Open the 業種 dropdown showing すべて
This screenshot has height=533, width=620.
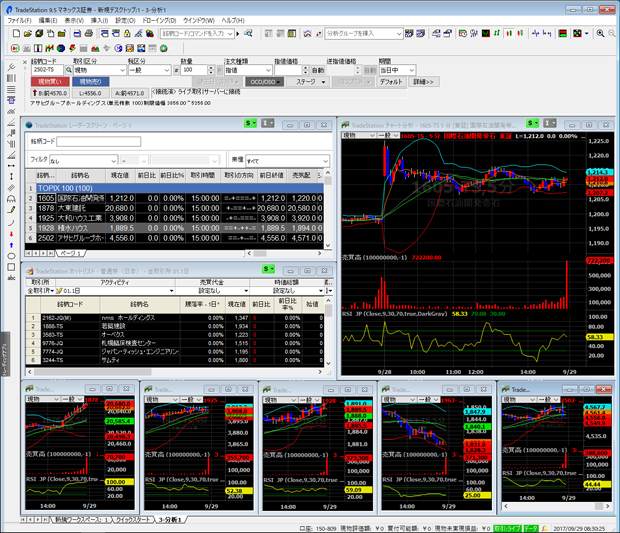pos(287,161)
